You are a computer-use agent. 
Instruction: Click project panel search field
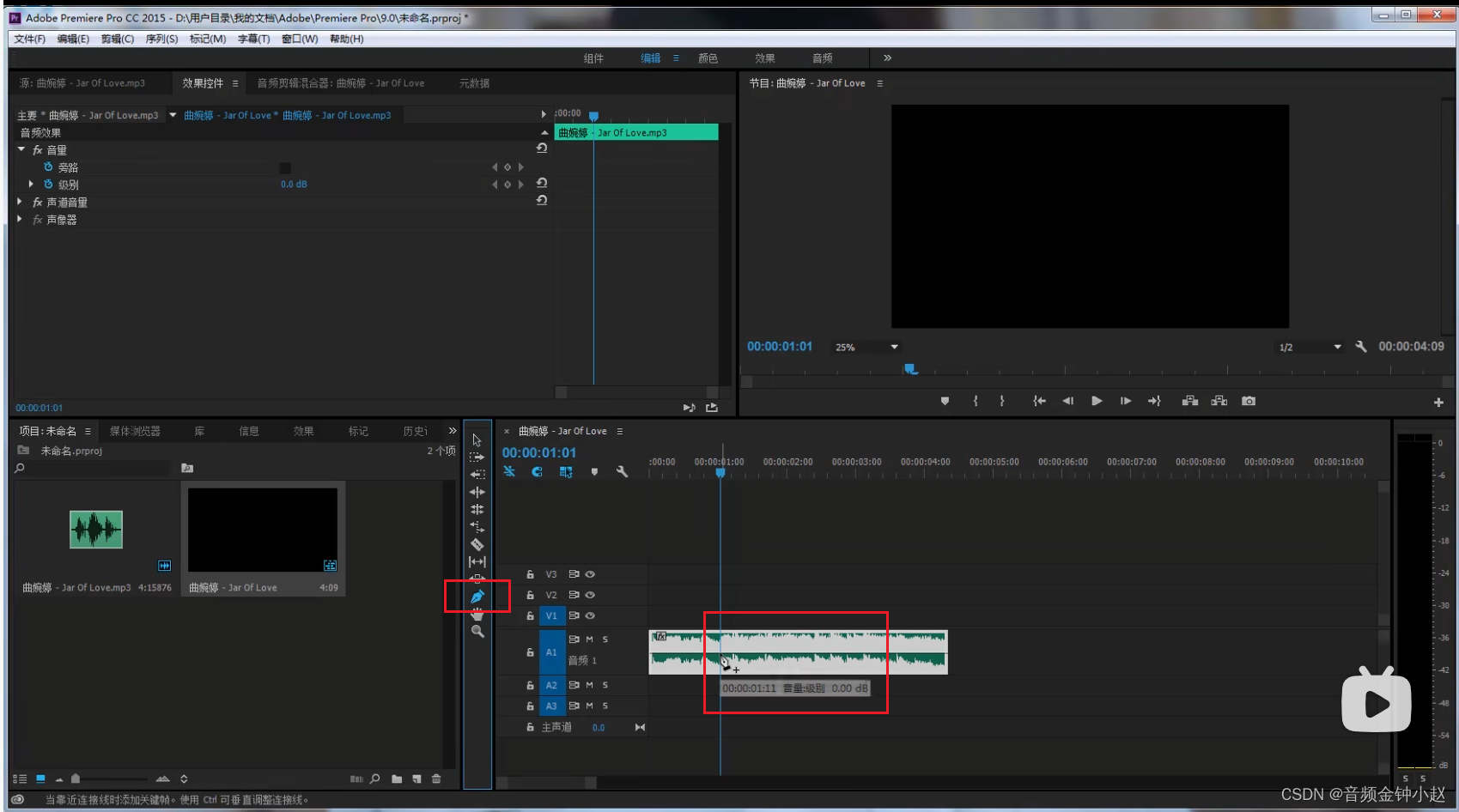92,468
